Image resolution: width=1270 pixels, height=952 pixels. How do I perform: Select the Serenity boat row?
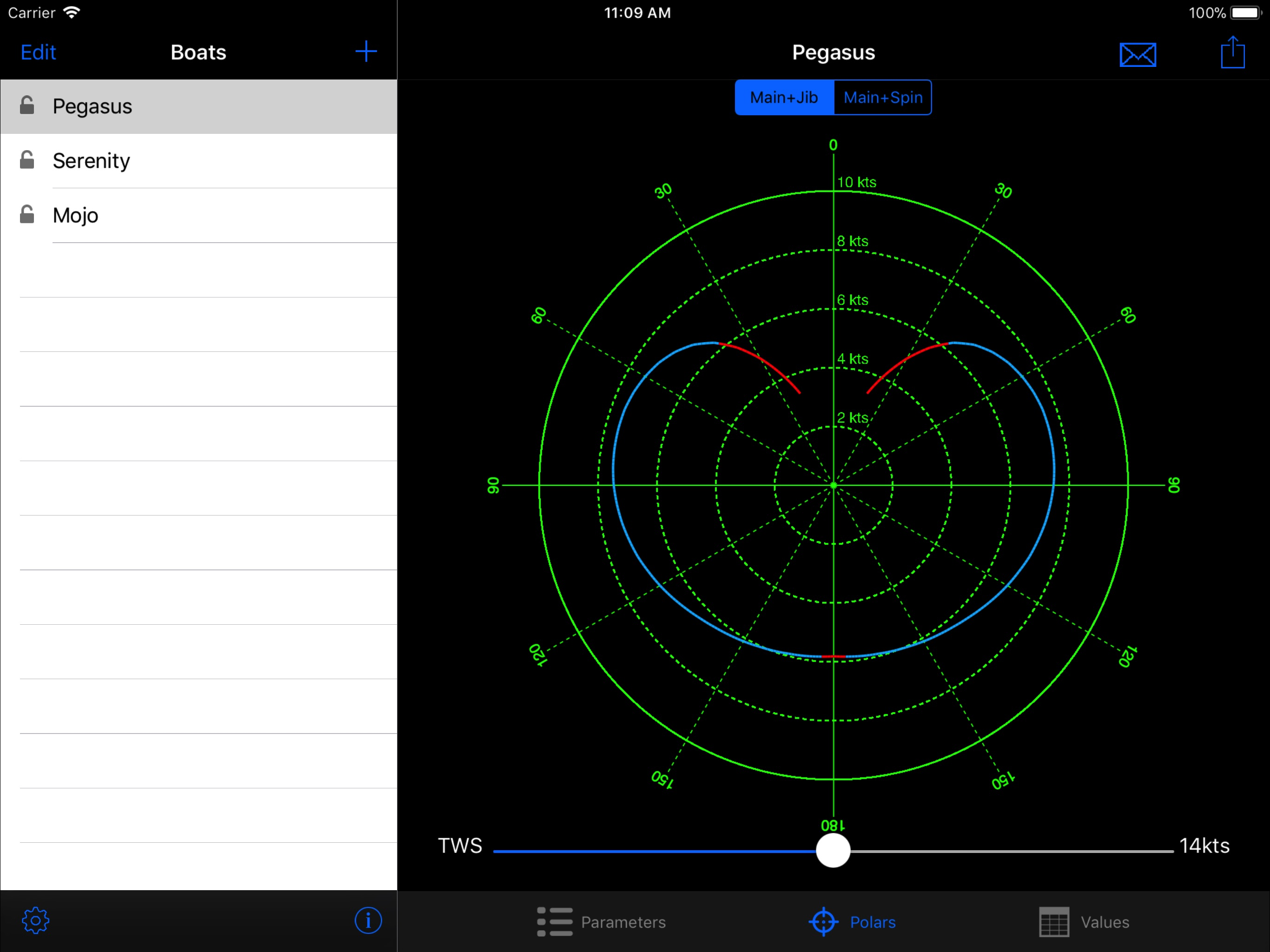pos(198,161)
